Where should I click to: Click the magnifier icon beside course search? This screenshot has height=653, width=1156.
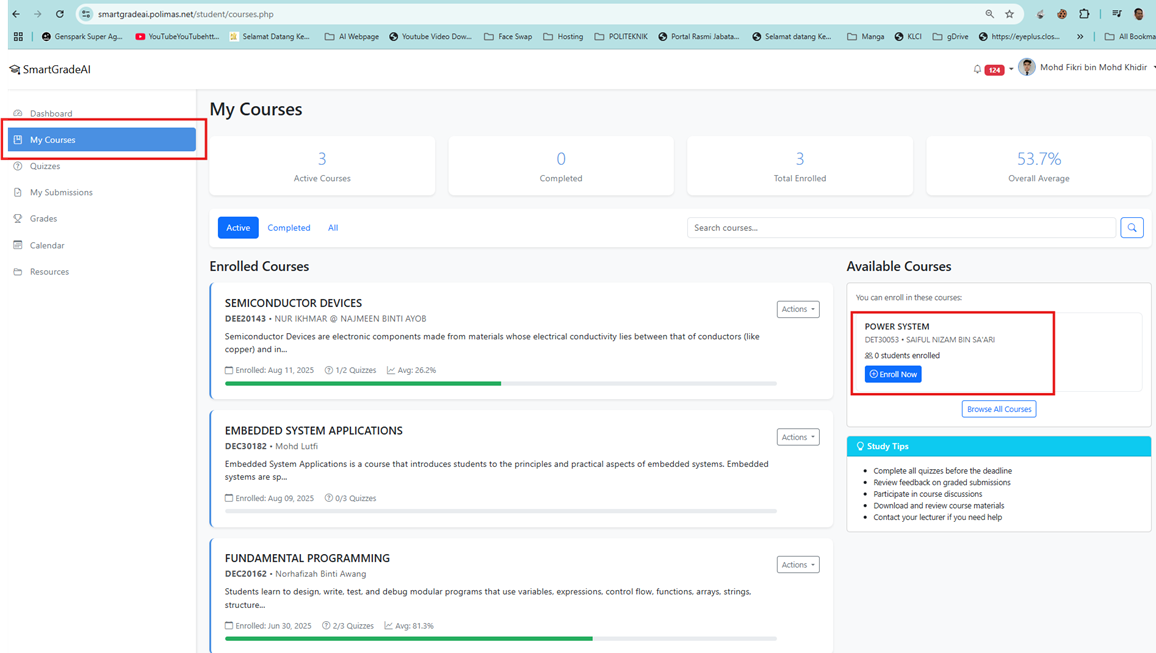click(1132, 227)
